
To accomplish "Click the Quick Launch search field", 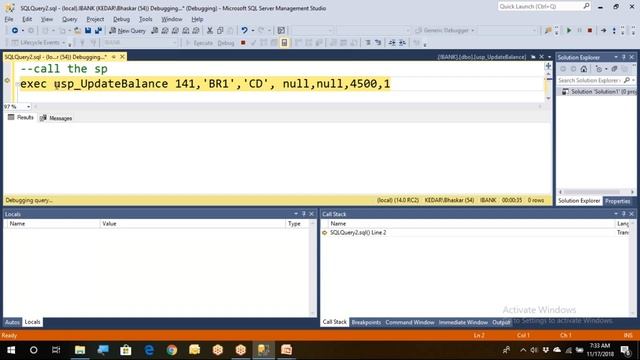I will 544,6.
